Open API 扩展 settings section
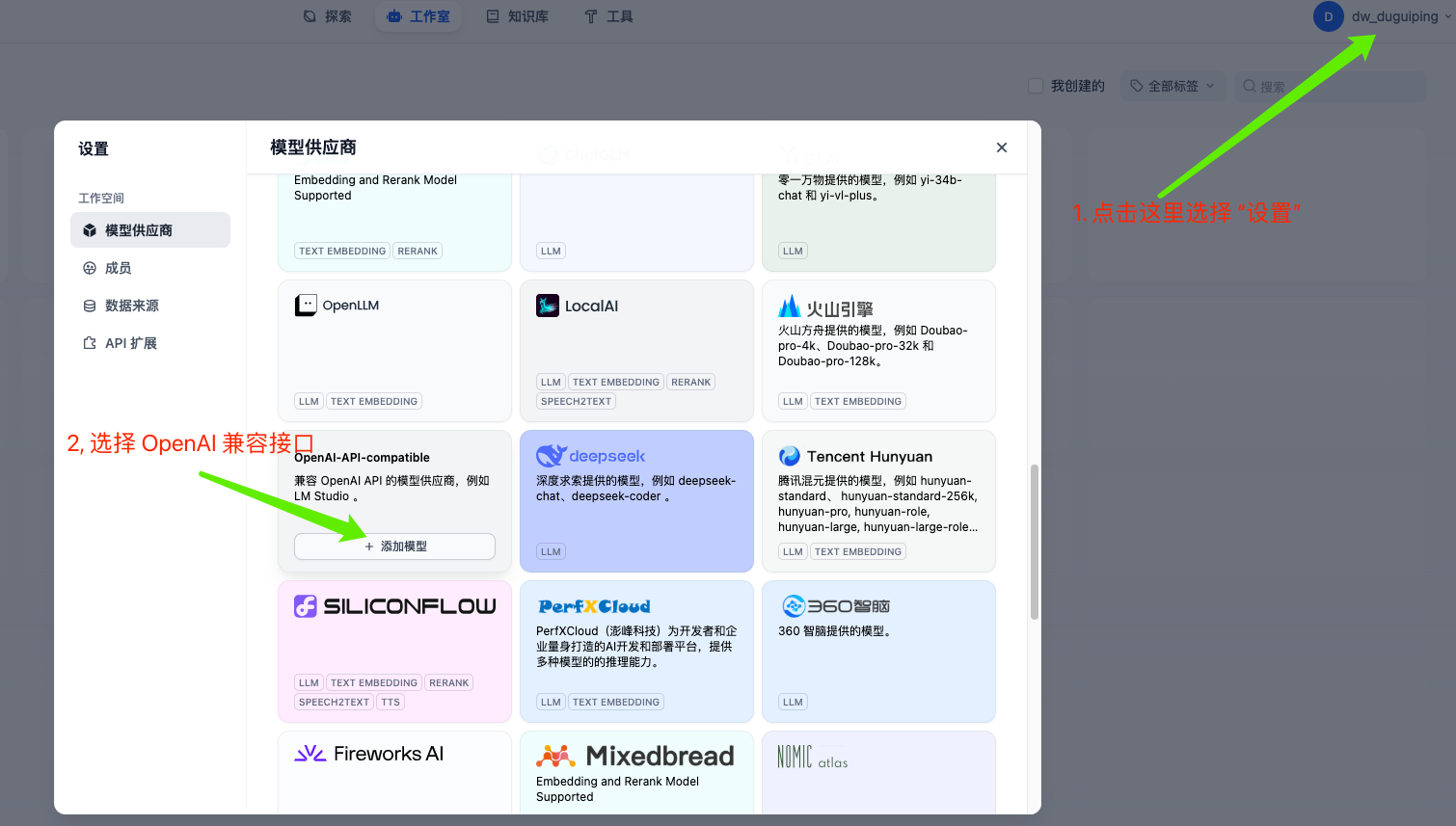This screenshot has height=826, width=1456. click(131, 343)
